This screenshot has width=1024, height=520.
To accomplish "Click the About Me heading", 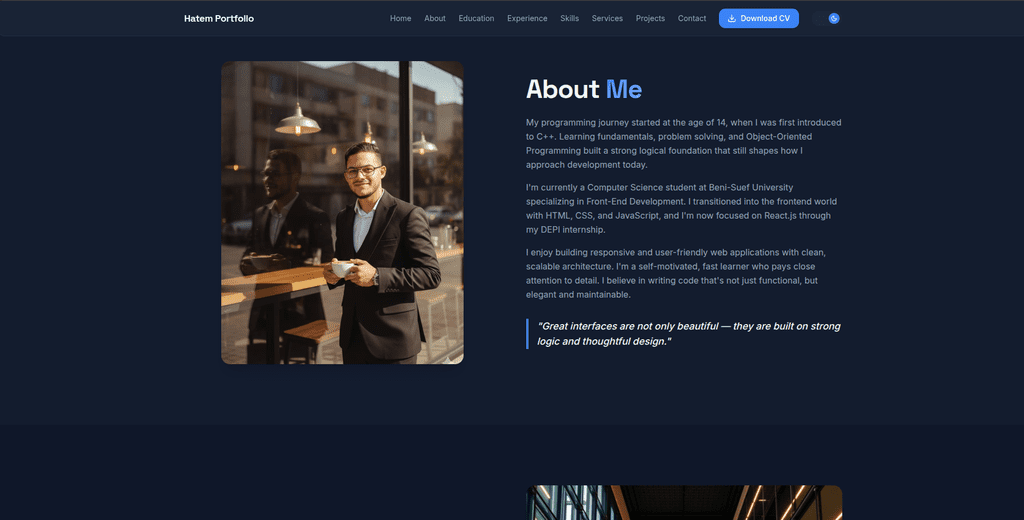I will point(584,89).
